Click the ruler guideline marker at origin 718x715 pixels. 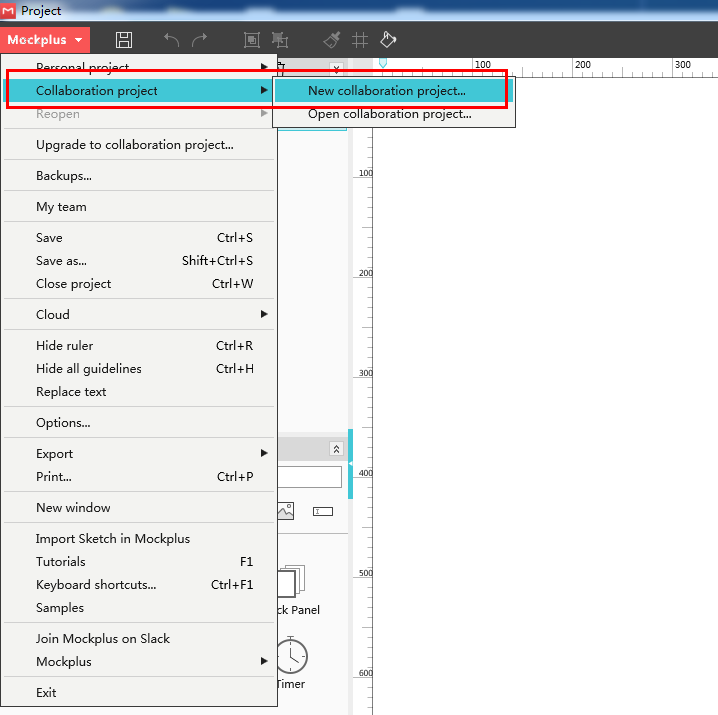tap(383, 63)
